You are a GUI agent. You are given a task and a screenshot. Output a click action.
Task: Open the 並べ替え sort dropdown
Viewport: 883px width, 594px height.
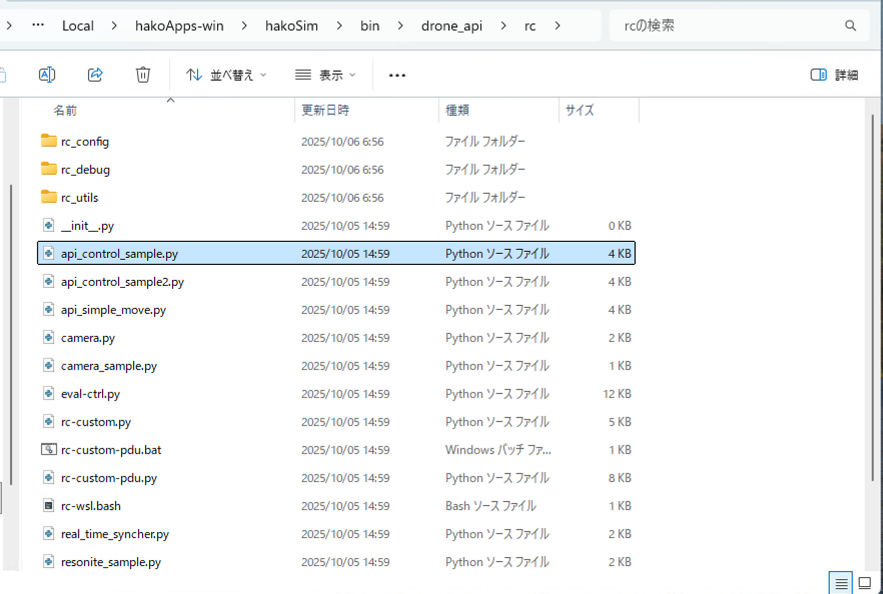(227, 75)
